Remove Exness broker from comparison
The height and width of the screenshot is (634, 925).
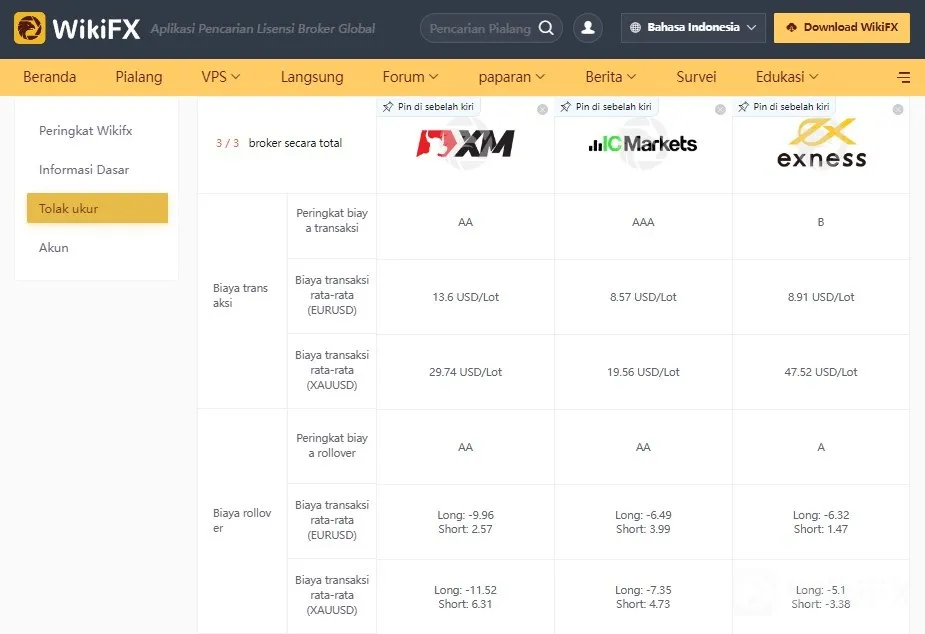pyautogui.click(x=898, y=109)
